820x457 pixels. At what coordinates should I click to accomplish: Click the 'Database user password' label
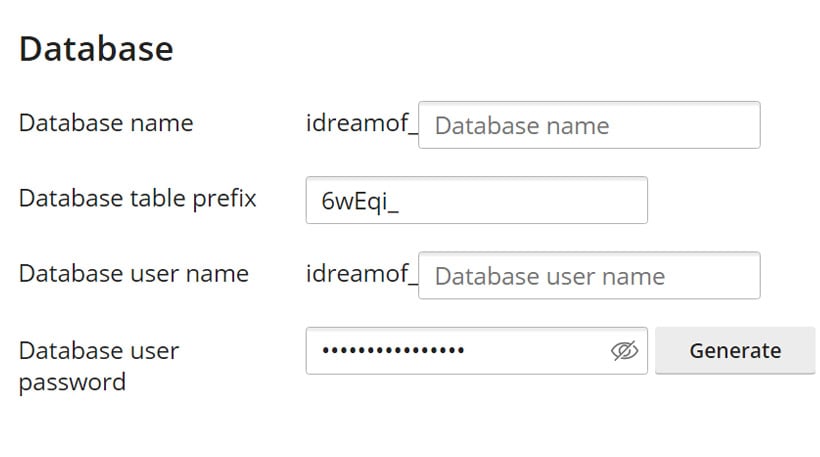coord(99,366)
